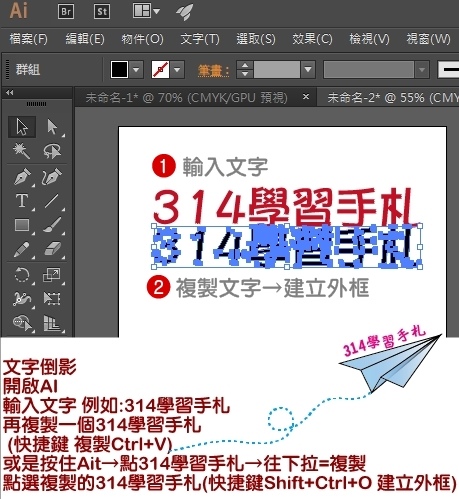
Task: Open the arrange documents layout dropdown
Action: click(146, 11)
